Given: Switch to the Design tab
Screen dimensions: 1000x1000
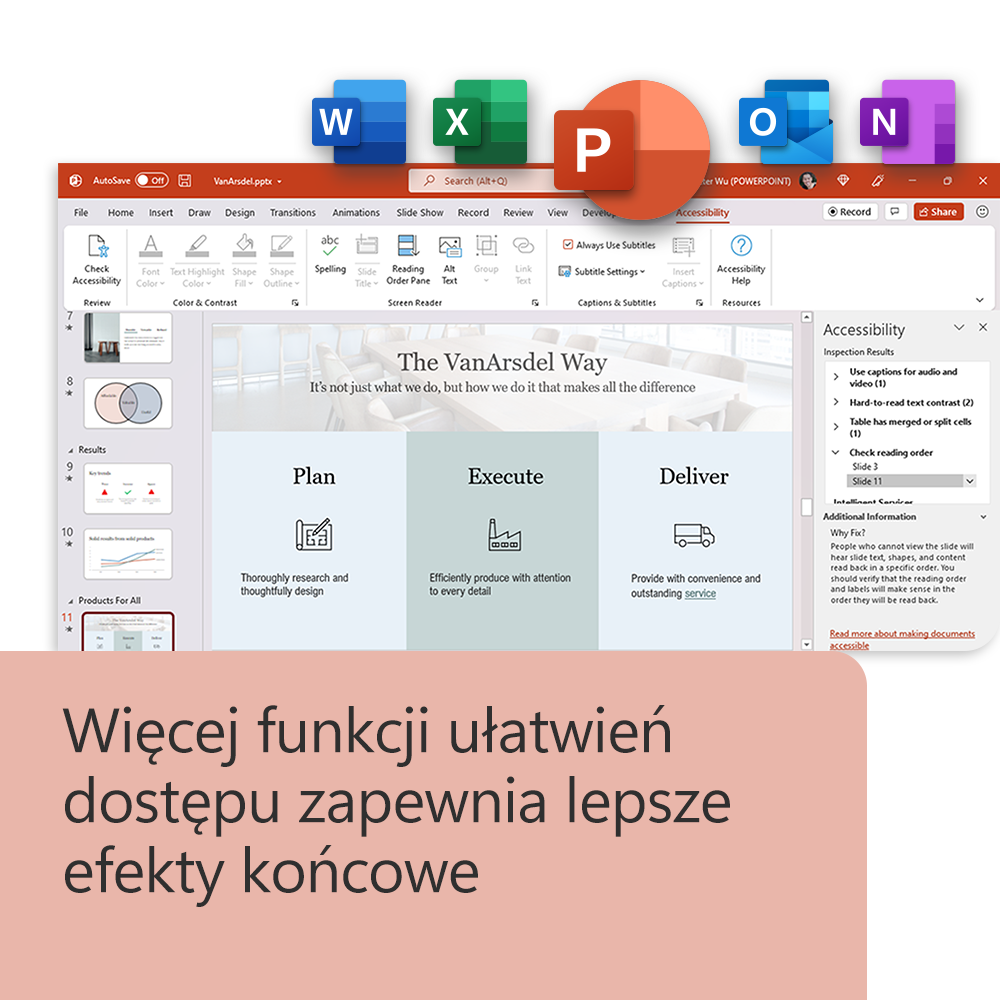Looking at the screenshot, I should point(240,212).
